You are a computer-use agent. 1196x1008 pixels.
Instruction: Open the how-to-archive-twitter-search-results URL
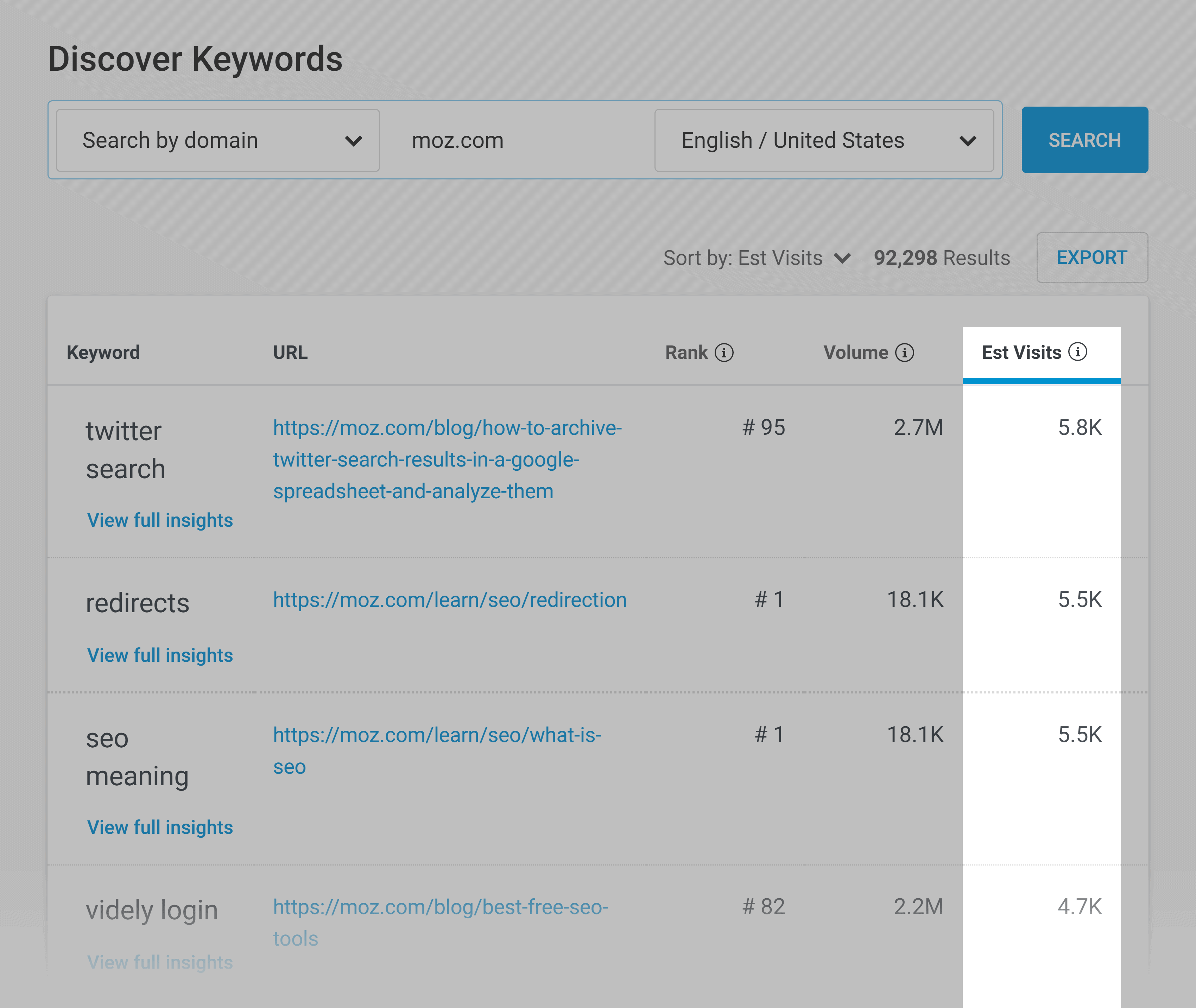coord(448,459)
